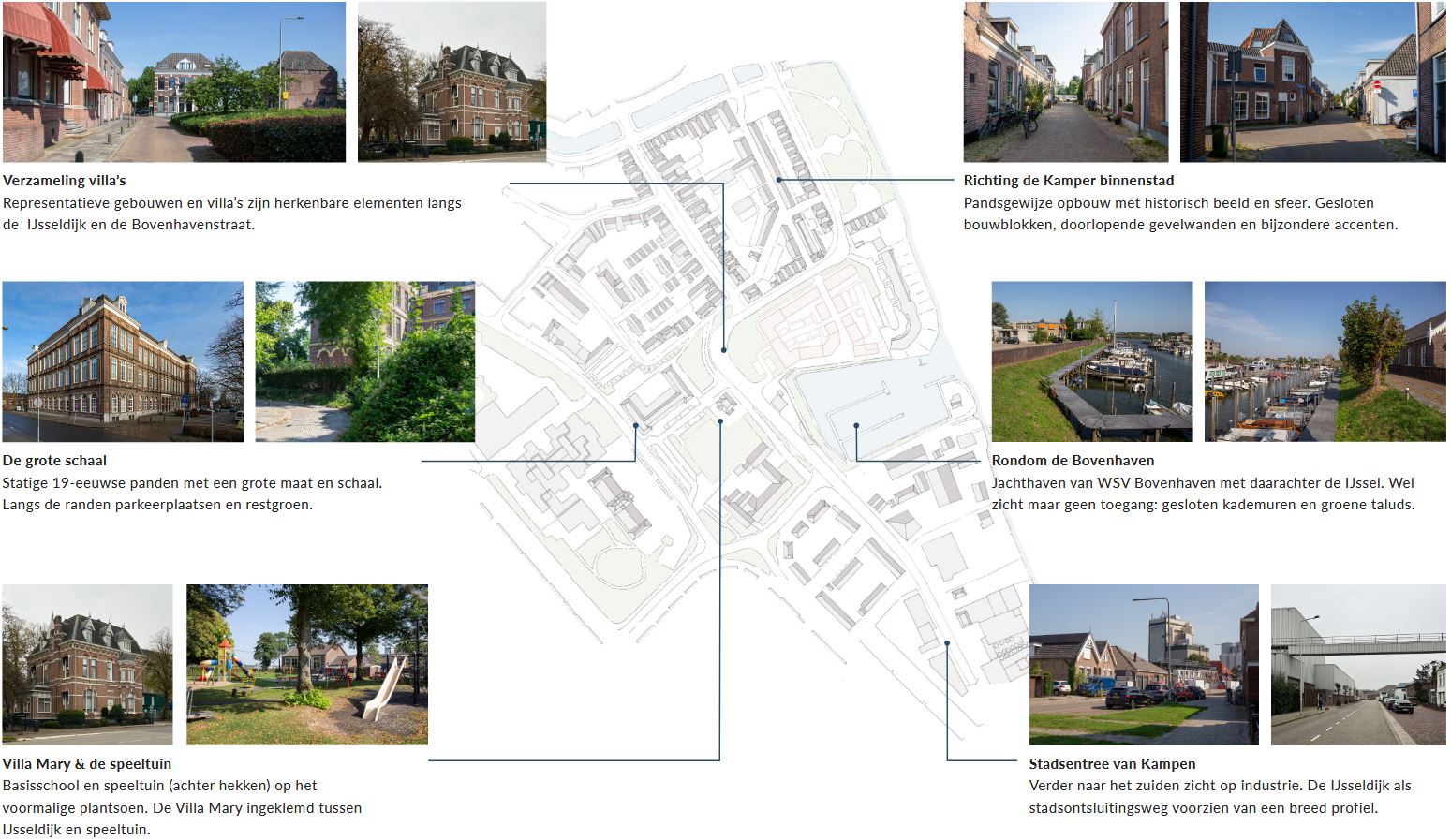Click the map marker dot for Stadsentree van Kampen
The width and height of the screenshot is (1451, 840).
[x=947, y=642]
